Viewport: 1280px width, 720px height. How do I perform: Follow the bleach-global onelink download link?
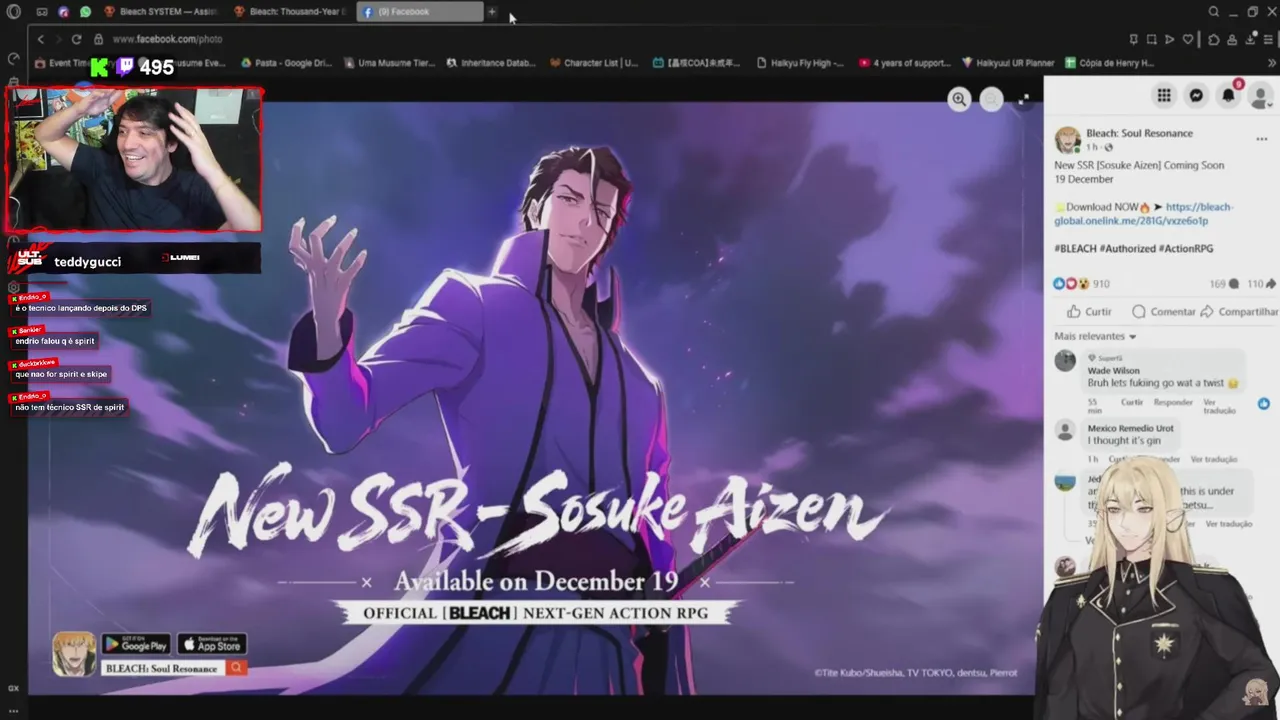click(x=1144, y=214)
